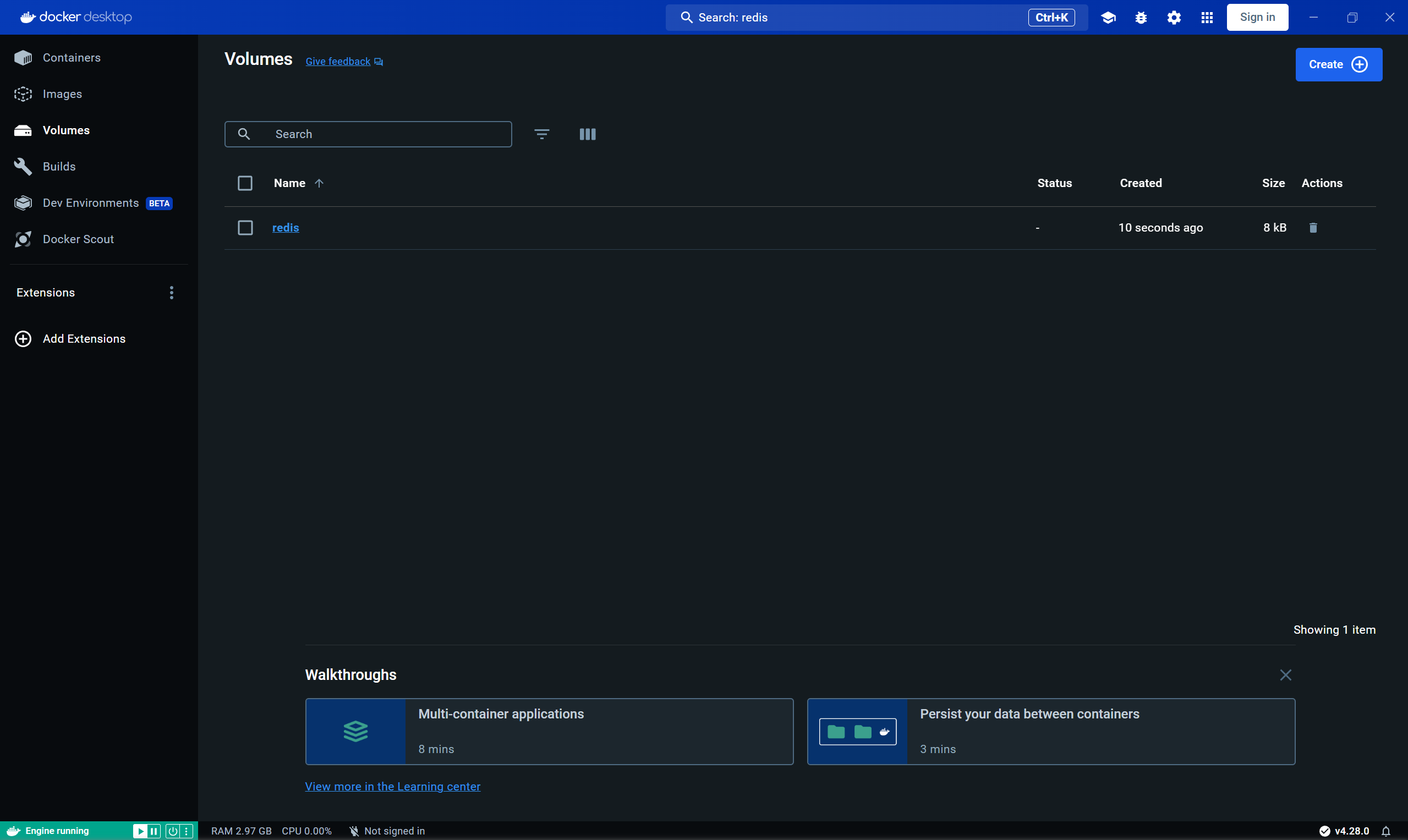Click the docker desktop logo
Screen dimensions: 1408x840
(76, 17)
